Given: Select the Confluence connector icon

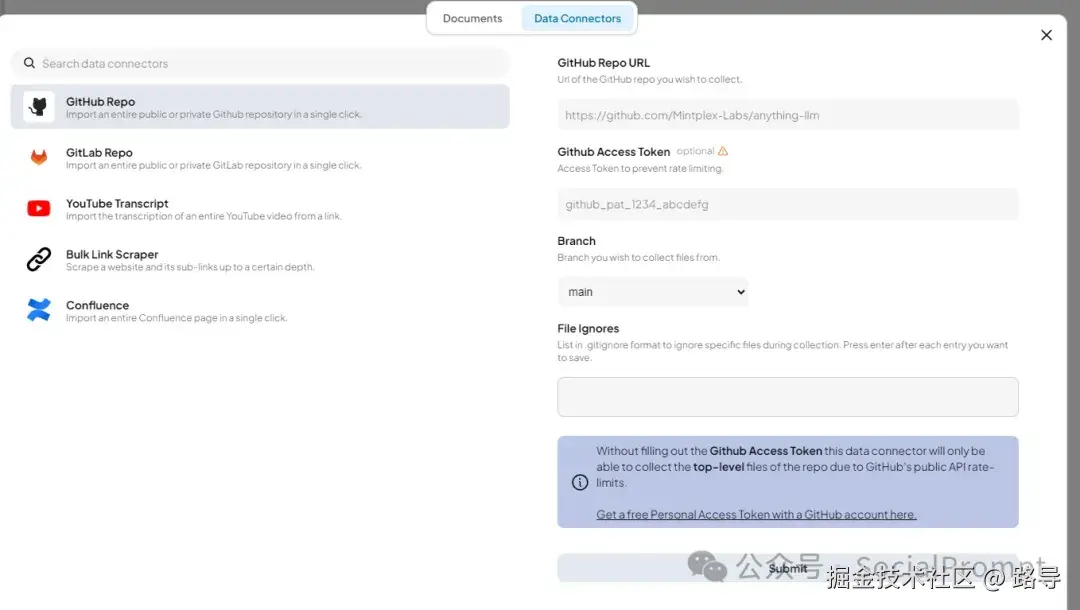Looking at the screenshot, I should pos(39,311).
